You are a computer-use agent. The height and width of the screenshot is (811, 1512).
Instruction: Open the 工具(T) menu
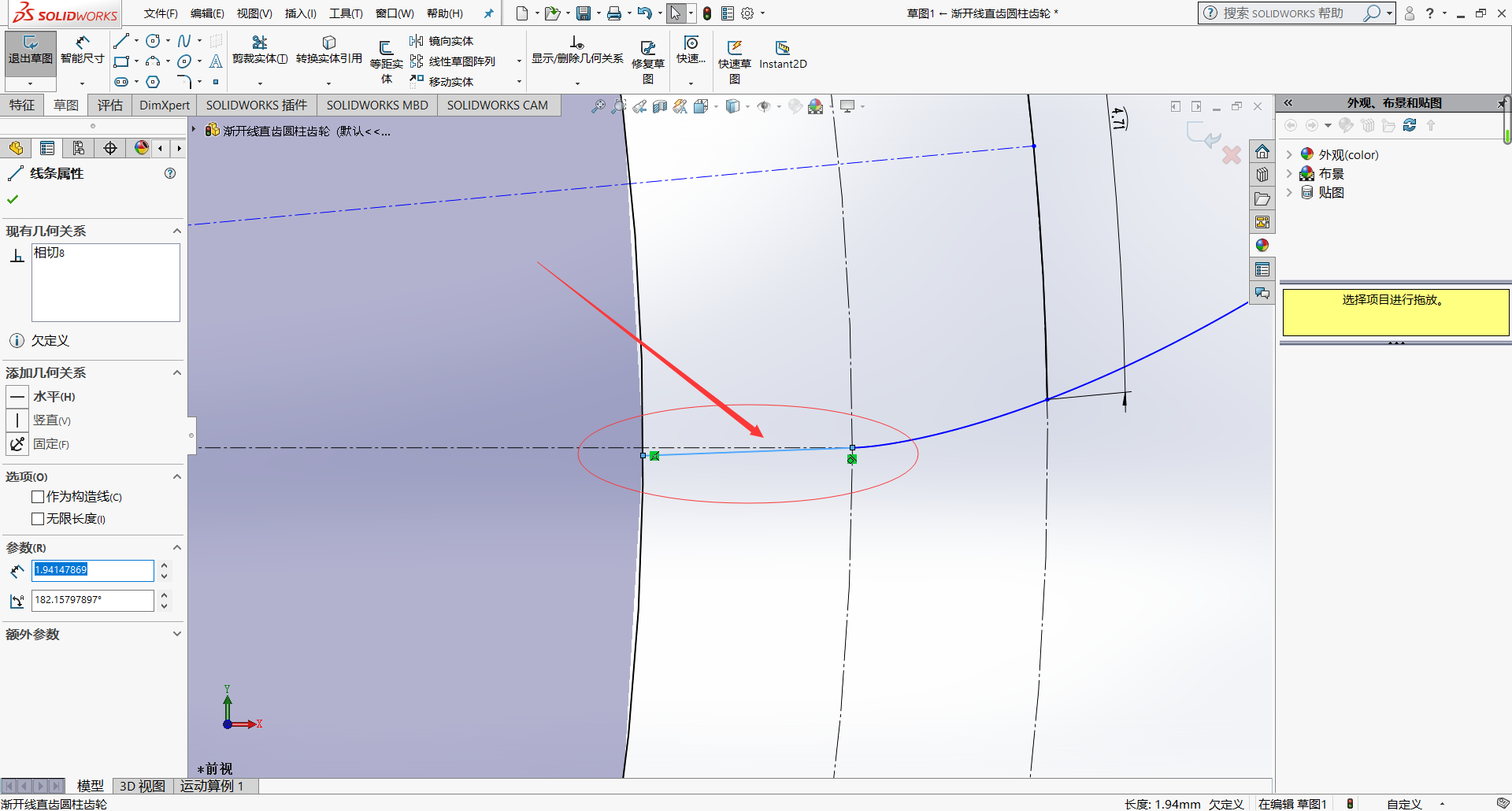point(346,13)
